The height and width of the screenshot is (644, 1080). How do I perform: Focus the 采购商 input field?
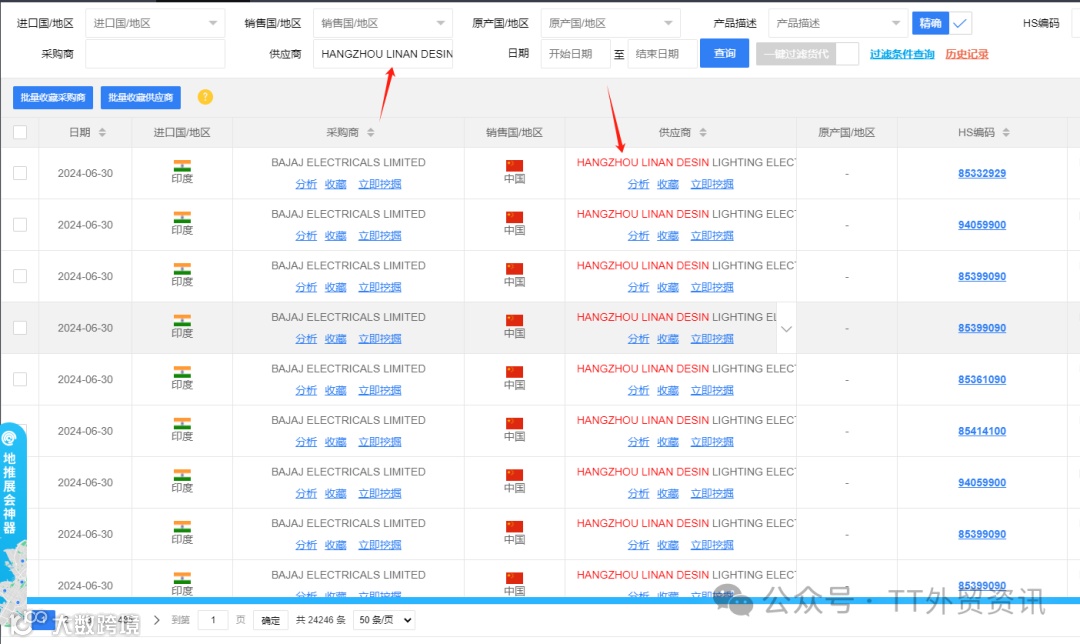point(155,54)
